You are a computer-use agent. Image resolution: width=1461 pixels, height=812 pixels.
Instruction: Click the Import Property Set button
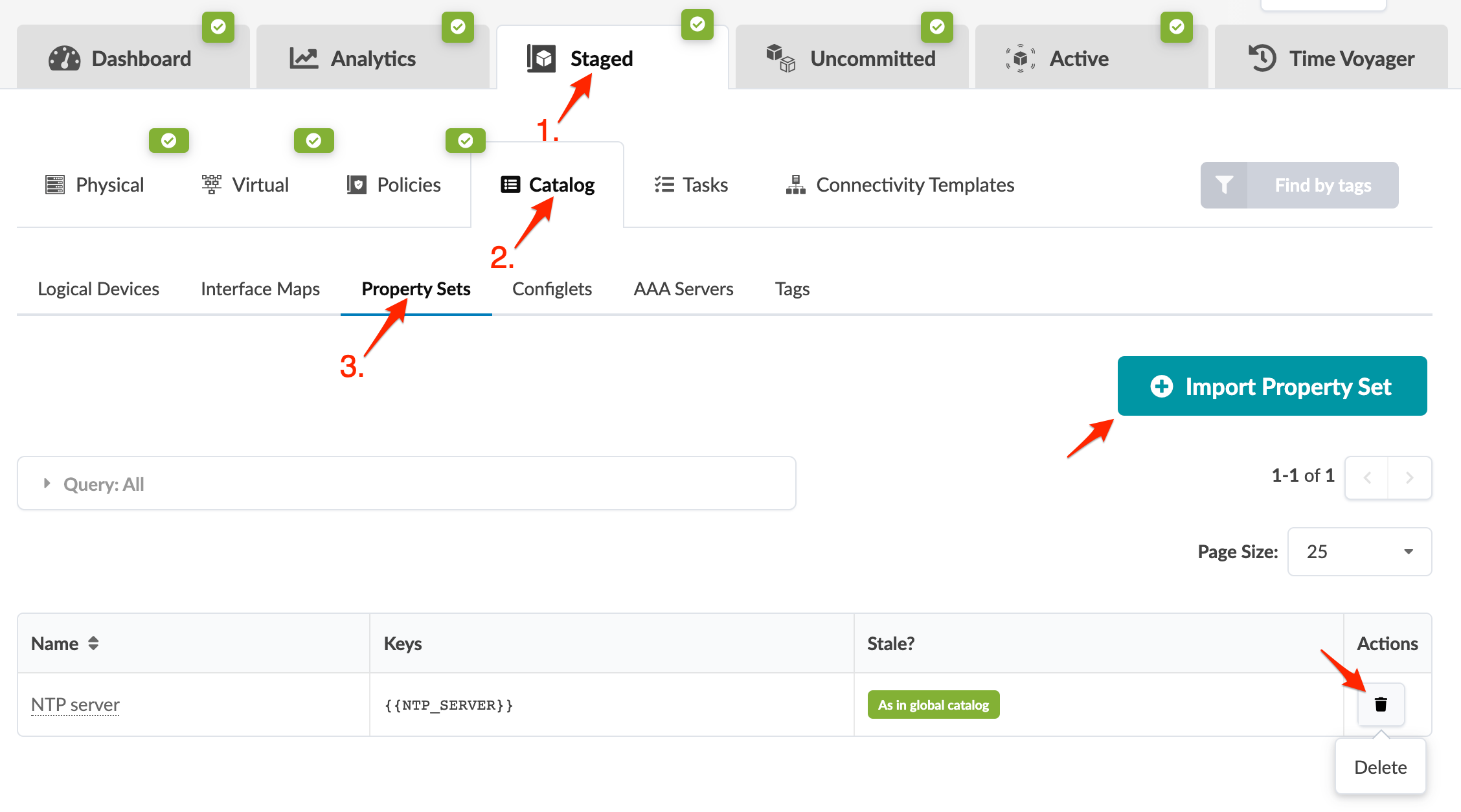[1272, 387]
